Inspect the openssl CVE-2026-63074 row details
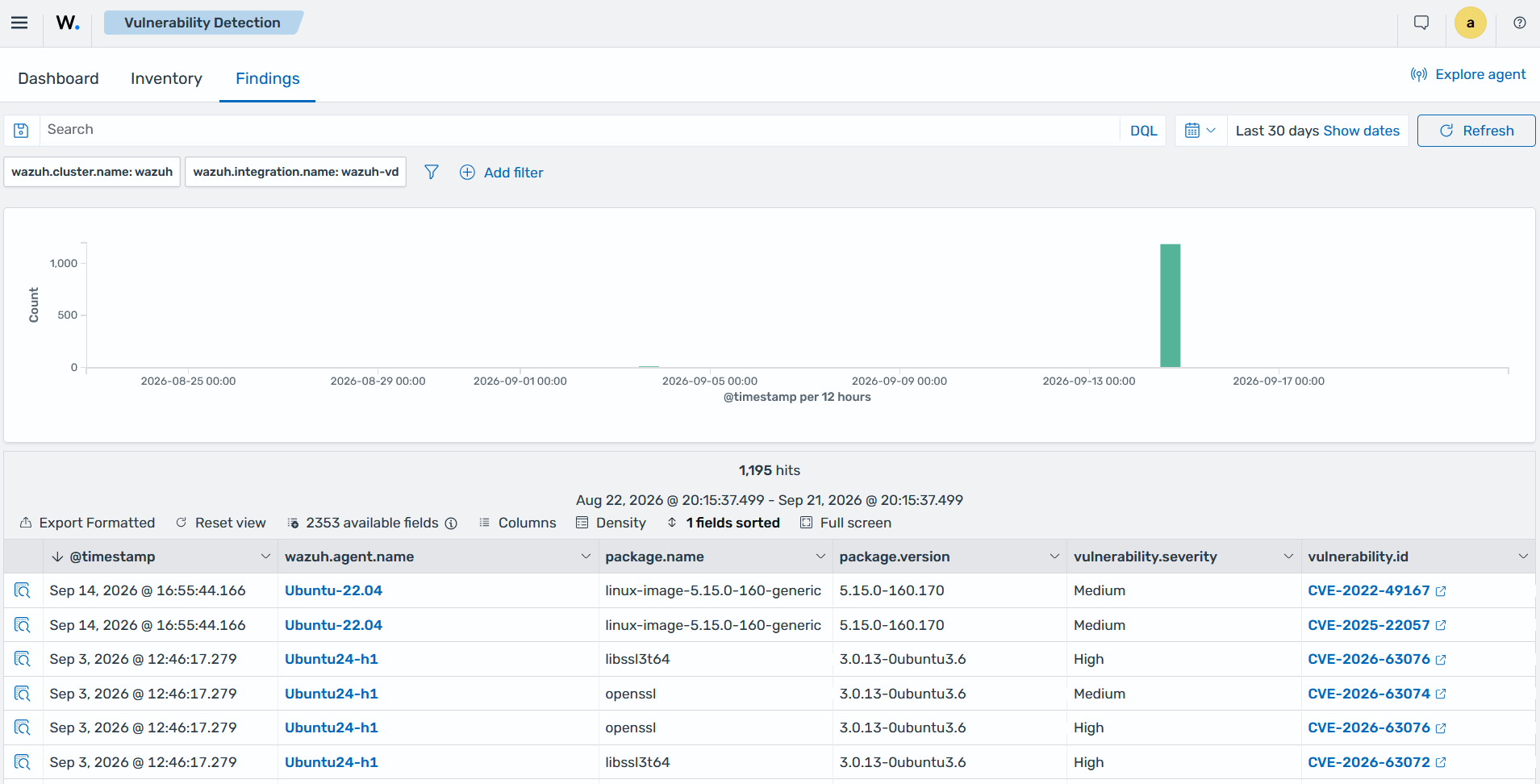Image resolution: width=1540 pixels, height=784 pixels. (23, 694)
